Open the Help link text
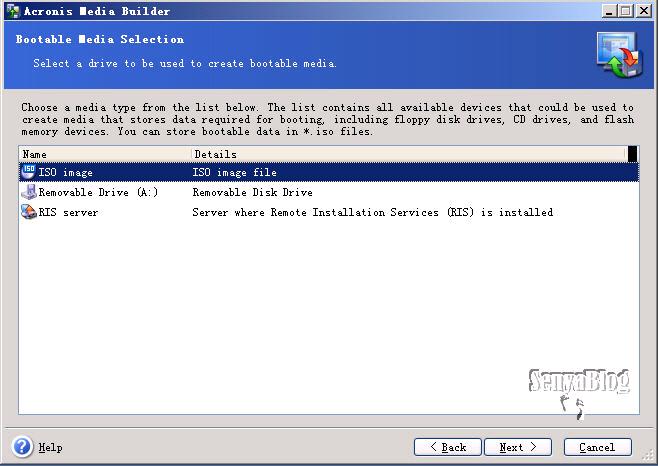 [x=50, y=448]
